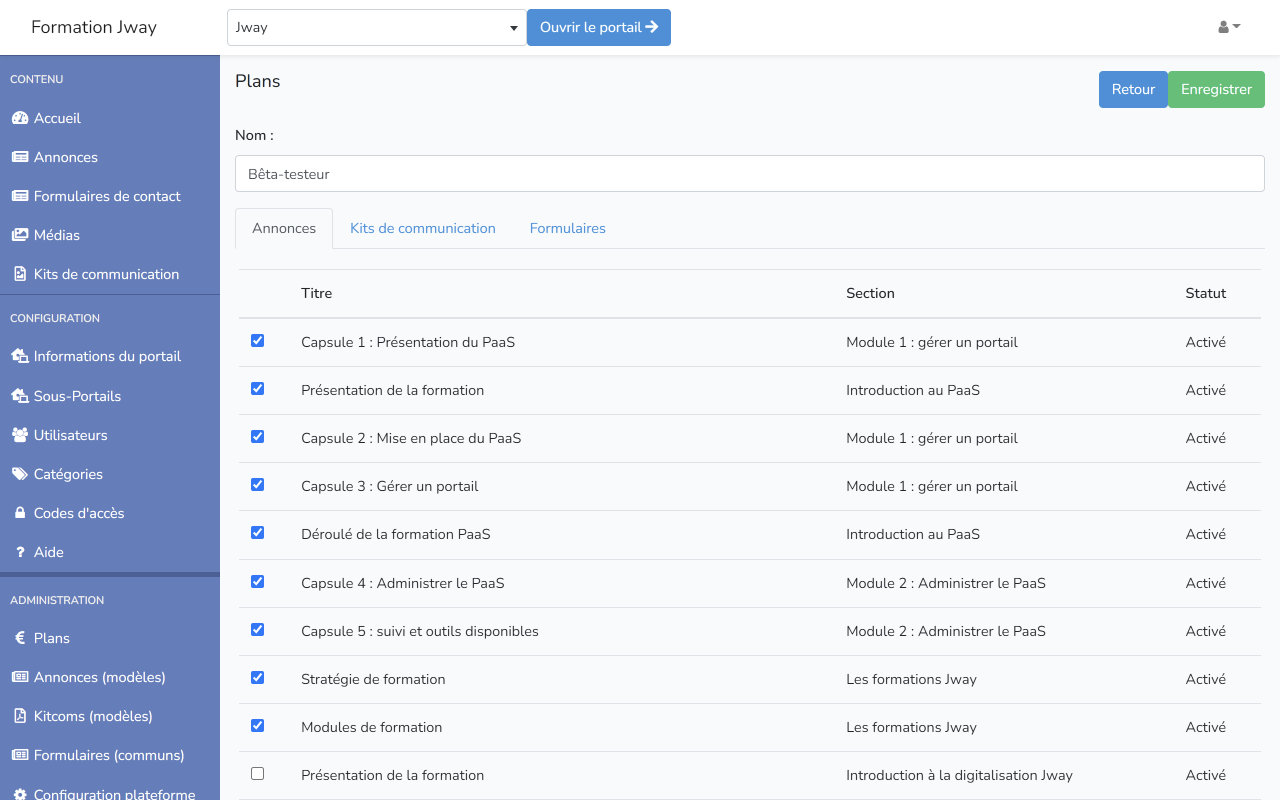
Task: Click the Kitcoms (modèles) document icon
Action: pos(20,716)
